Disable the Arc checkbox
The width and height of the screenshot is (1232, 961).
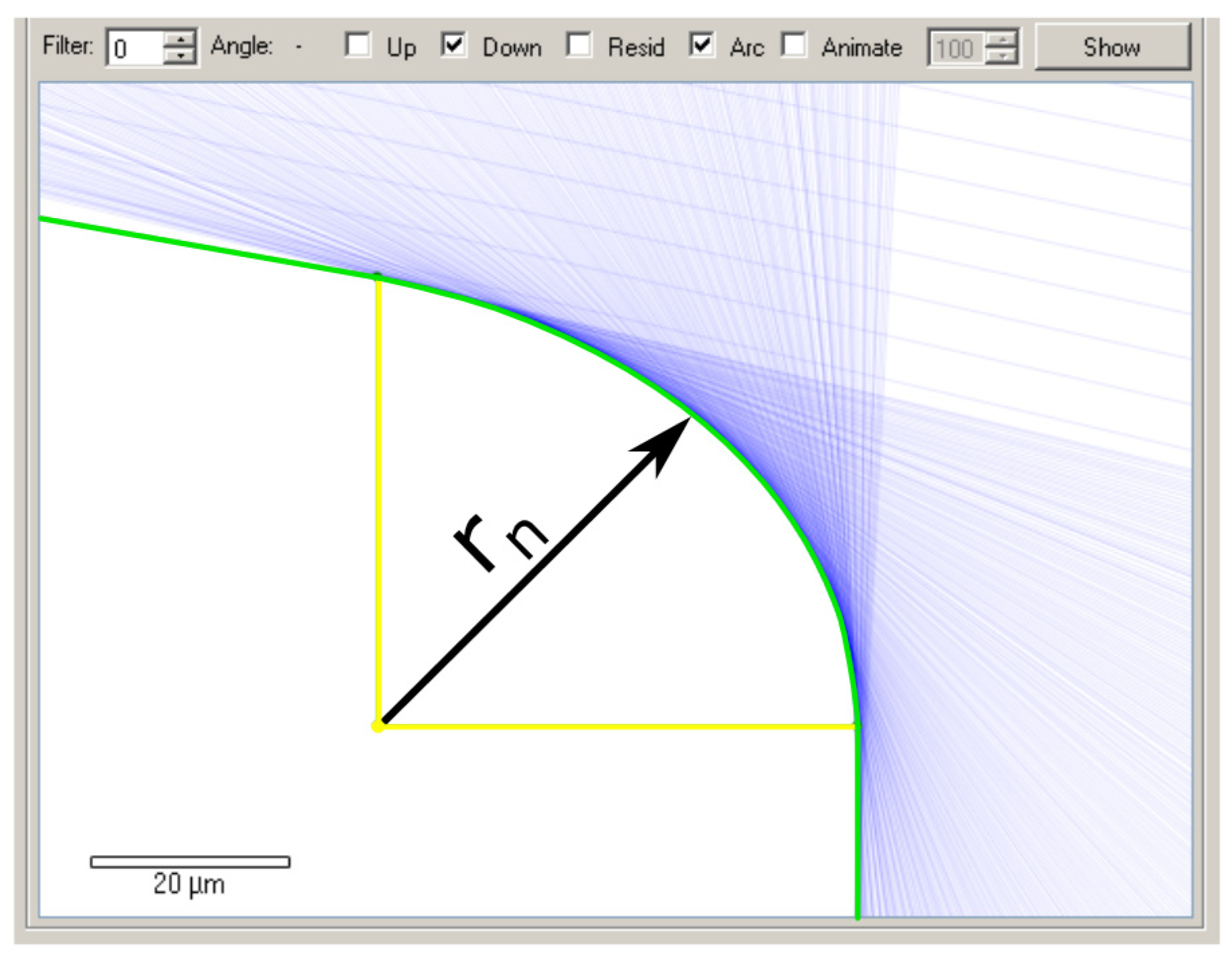(x=702, y=46)
